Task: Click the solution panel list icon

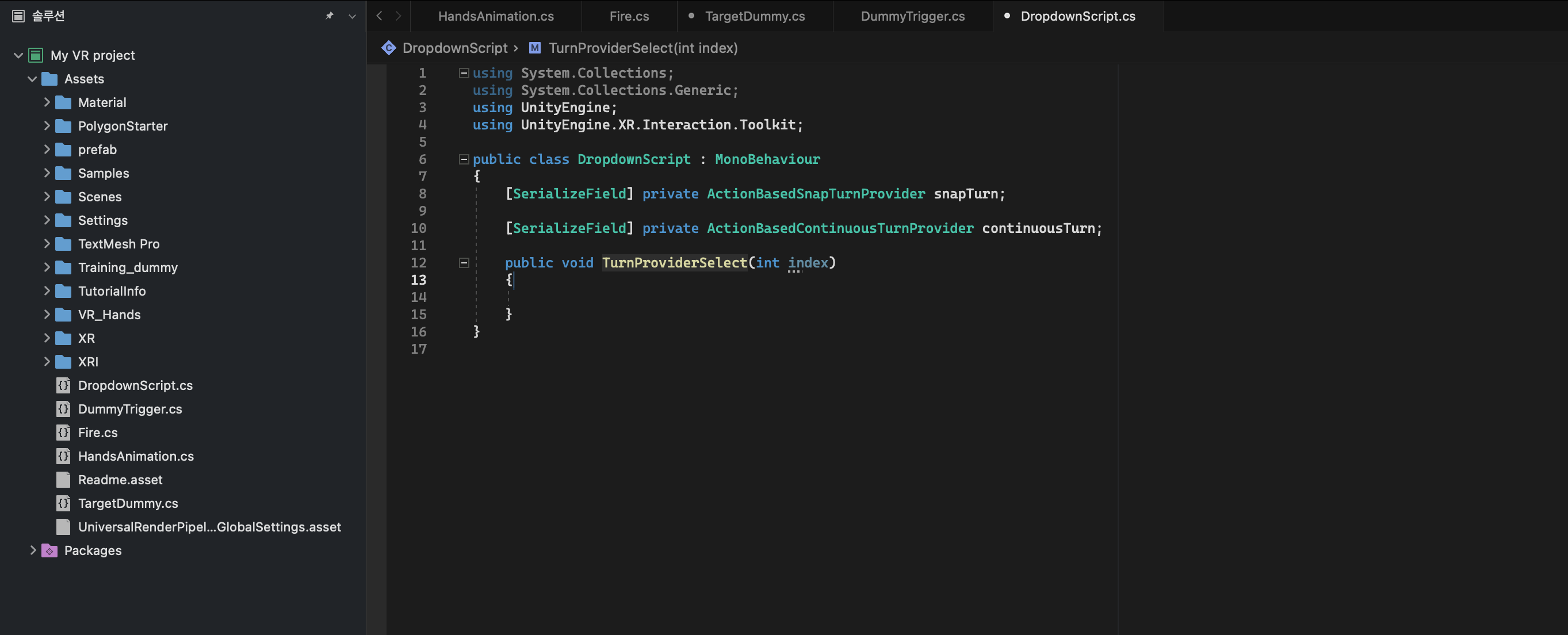Action: (18, 16)
